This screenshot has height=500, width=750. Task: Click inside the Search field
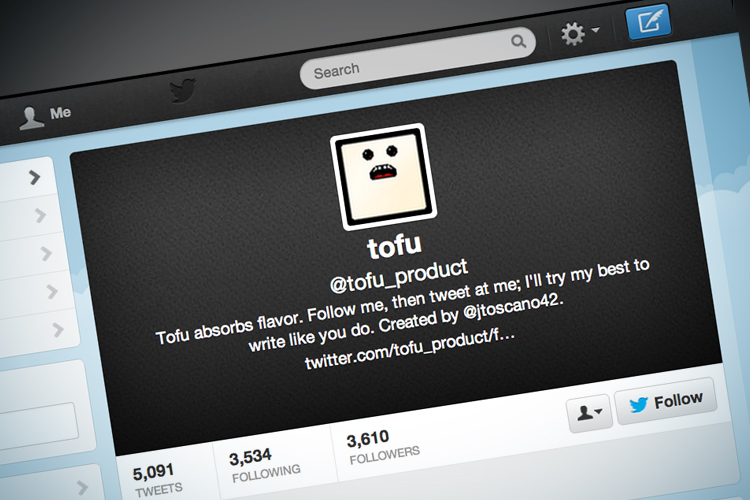418,58
